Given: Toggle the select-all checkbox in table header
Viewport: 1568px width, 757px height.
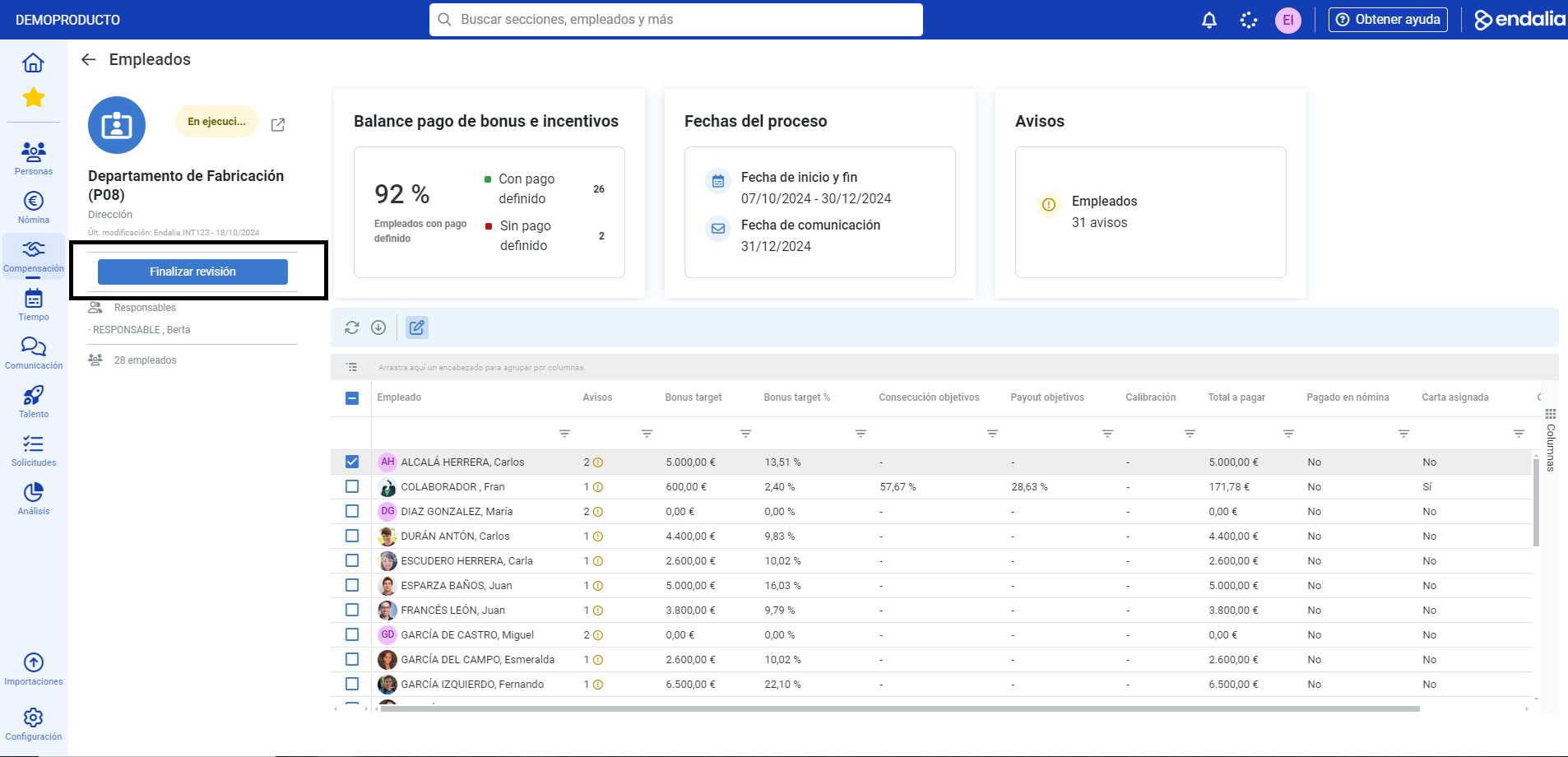Looking at the screenshot, I should 352,398.
